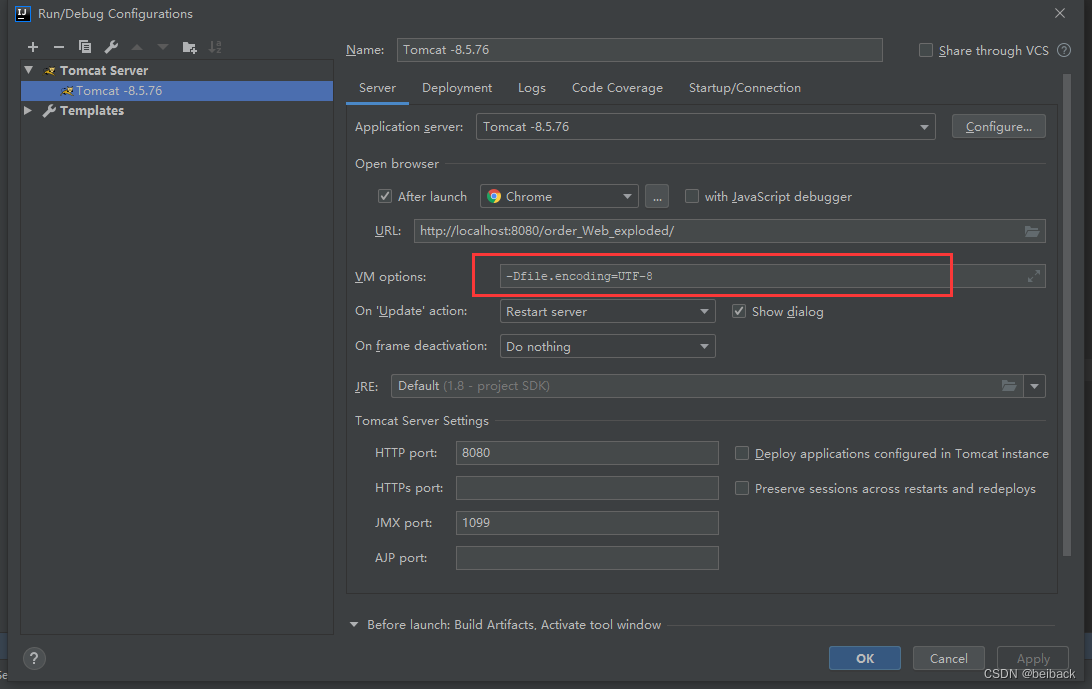The height and width of the screenshot is (689, 1092).
Task: Enable the with JavaScript debugger option
Action: click(692, 196)
